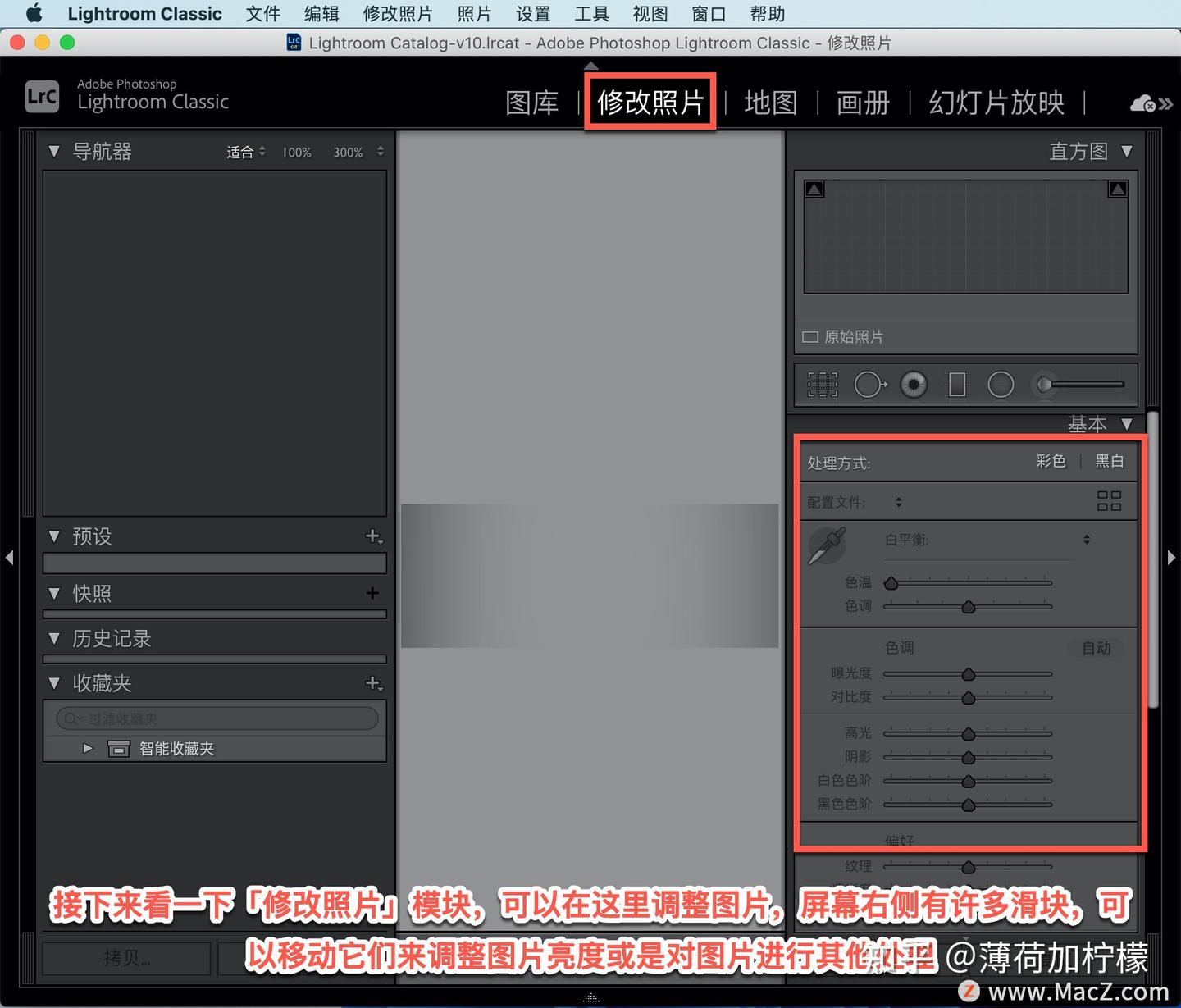Set treatment to Black & White (黑白)
Viewport: 1181px width, 1008px height.
1110,461
